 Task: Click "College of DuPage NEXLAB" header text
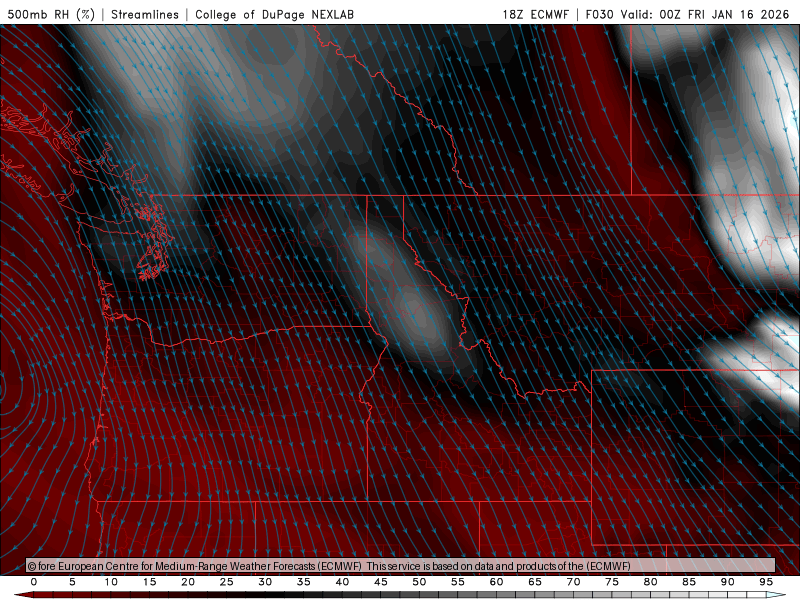point(274,14)
